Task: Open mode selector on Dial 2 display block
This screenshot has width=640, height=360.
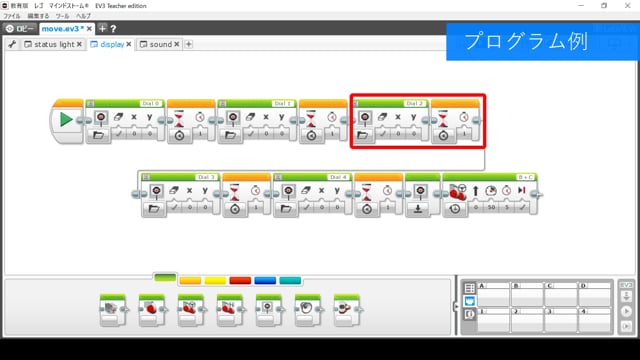Action: pyautogui.click(x=362, y=135)
